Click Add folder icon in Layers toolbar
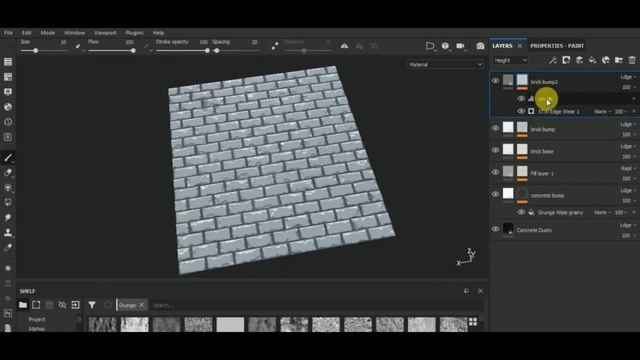 pyautogui.click(x=619, y=60)
